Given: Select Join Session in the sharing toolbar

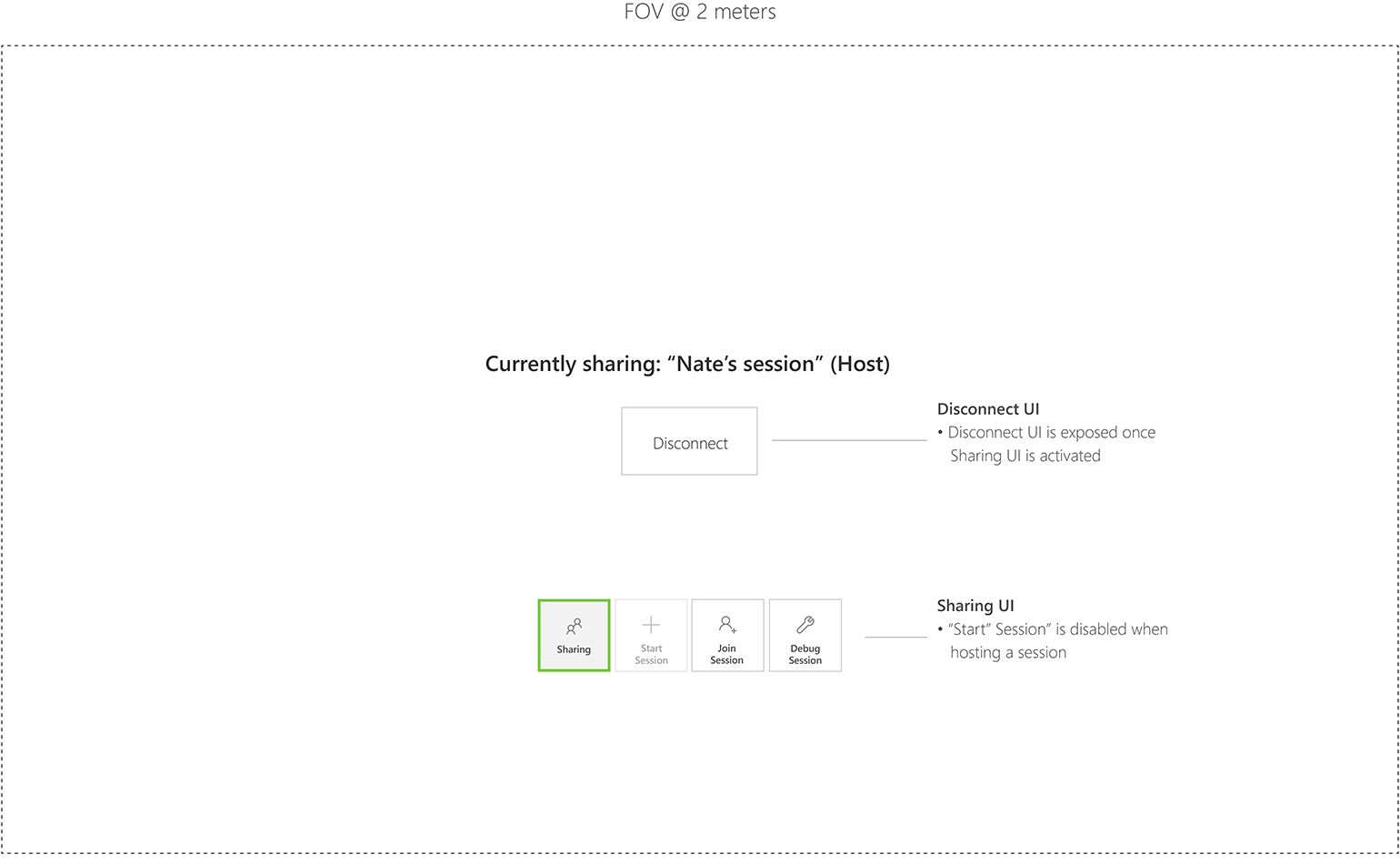Looking at the screenshot, I should [x=727, y=636].
